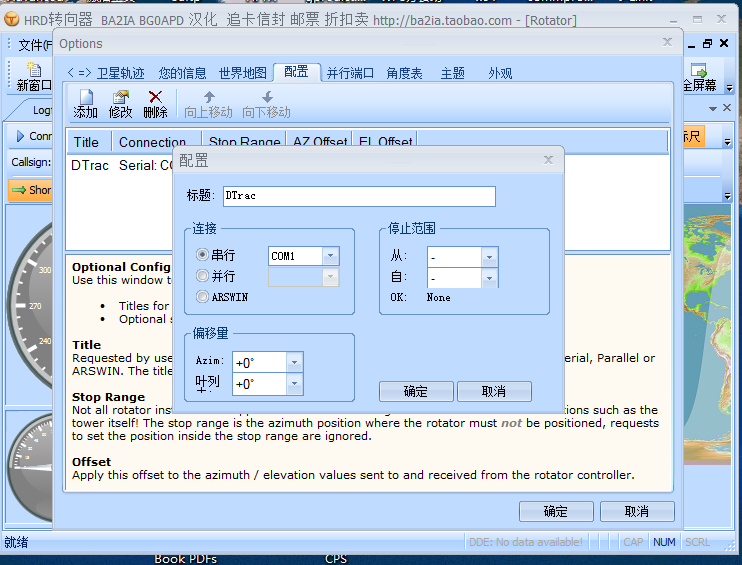This screenshot has height=565, width=742.
Task: Click the 修改 (Modify) toolbar icon
Action: 121,98
